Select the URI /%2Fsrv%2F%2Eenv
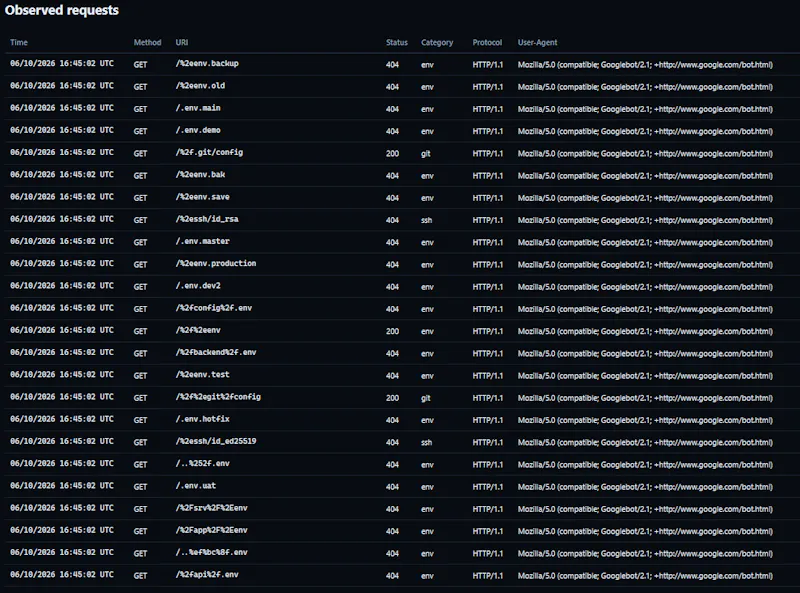Viewport: 800px width, 593px height. (211, 508)
